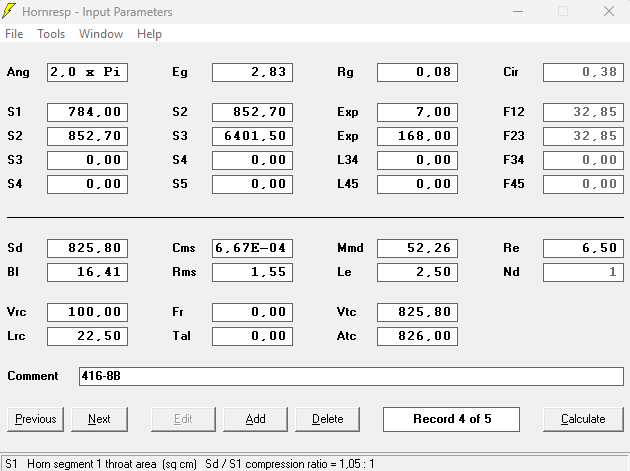The image size is (630, 471).
Task: Click the 'Record 4 of 5' box
Action: [451, 419]
